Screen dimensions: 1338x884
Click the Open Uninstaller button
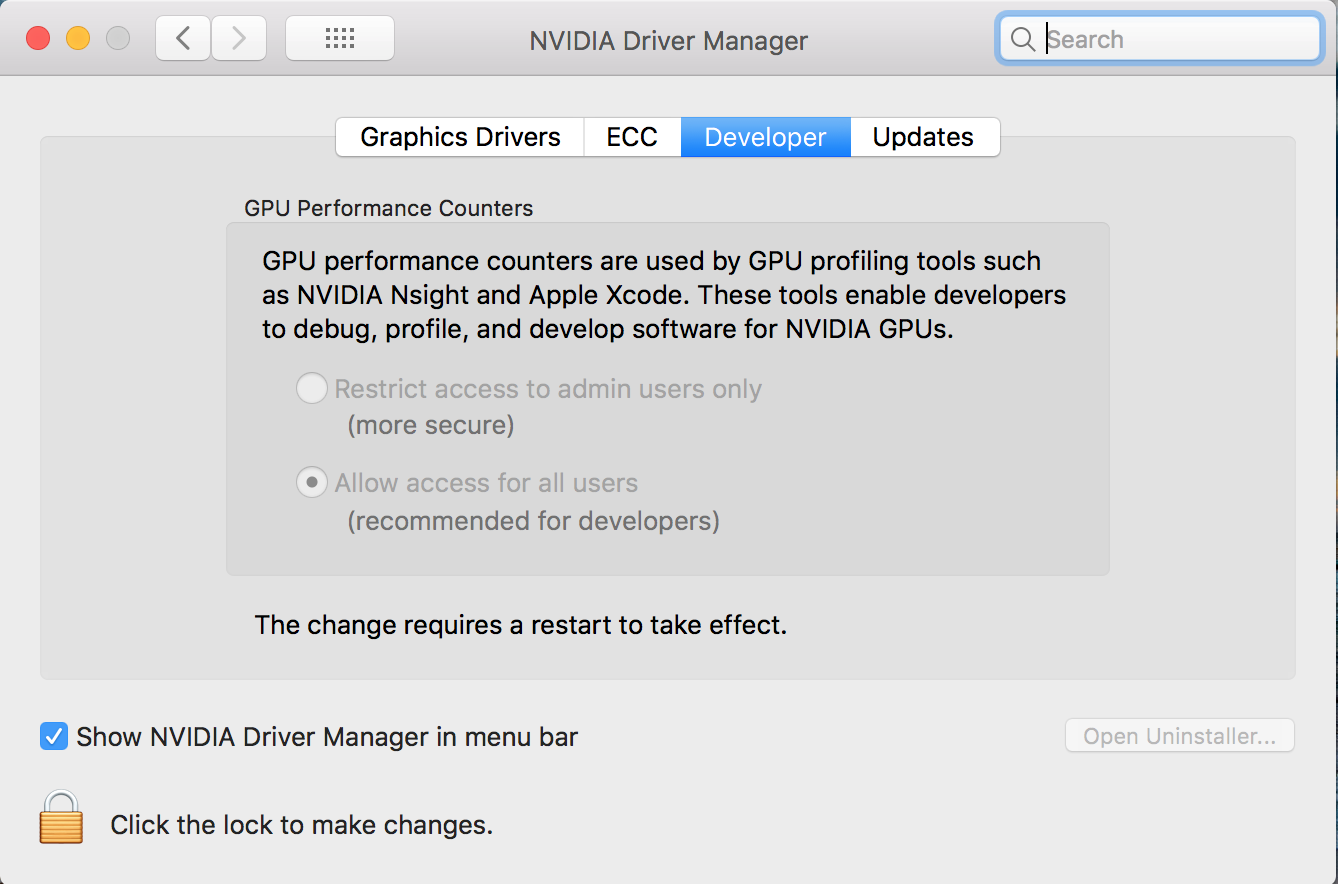click(x=1180, y=737)
